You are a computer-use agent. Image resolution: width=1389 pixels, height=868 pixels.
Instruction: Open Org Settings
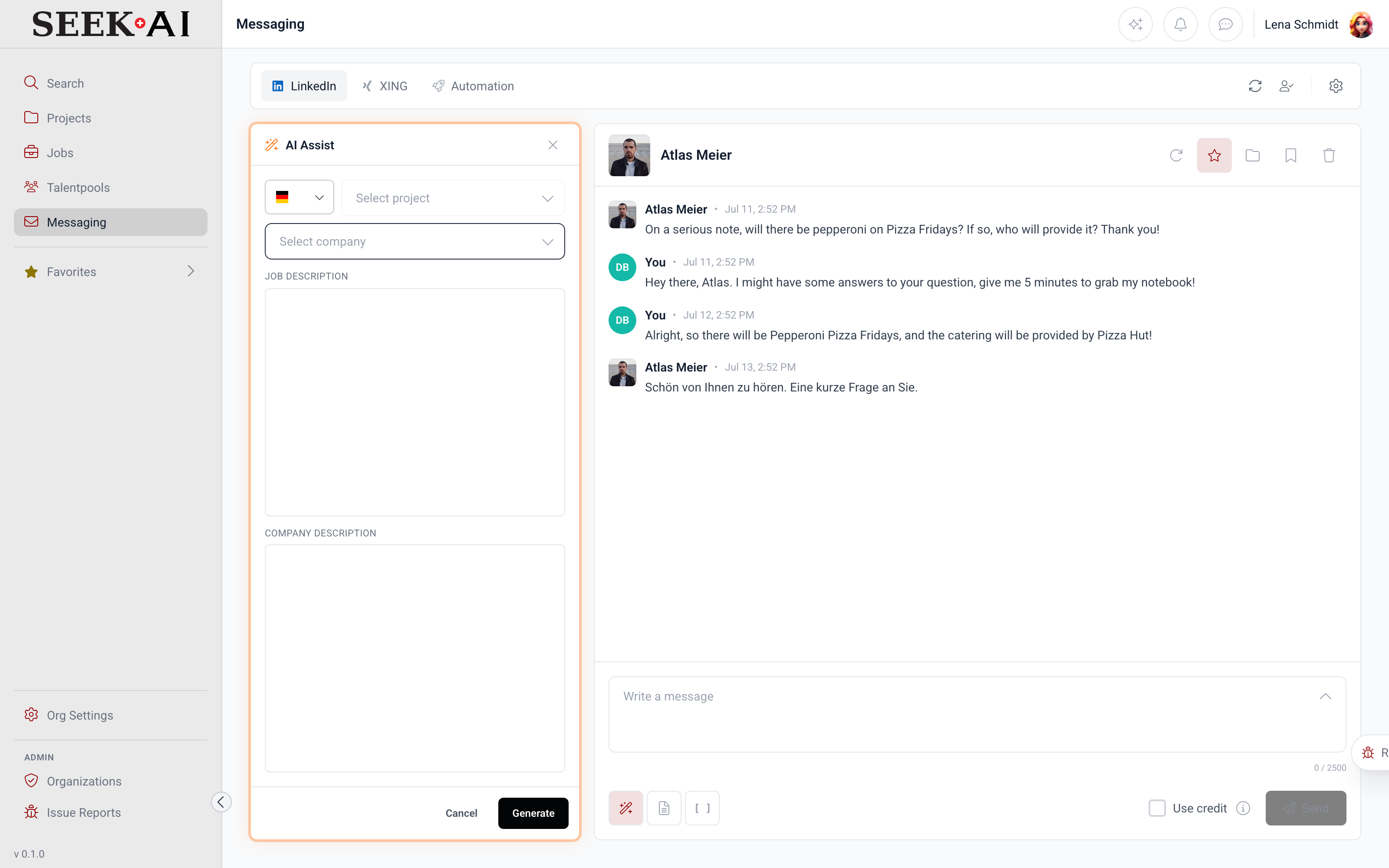coord(110,715)
